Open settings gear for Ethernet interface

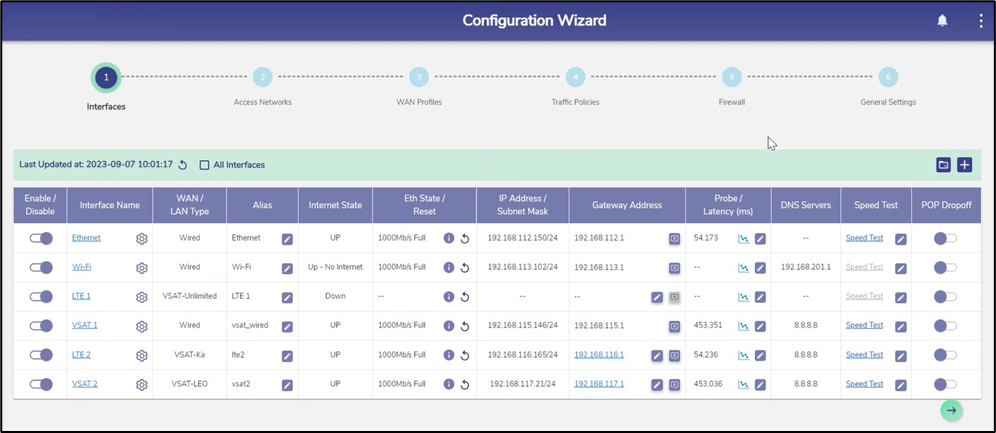pyautogui.click(x=142, y=239)
